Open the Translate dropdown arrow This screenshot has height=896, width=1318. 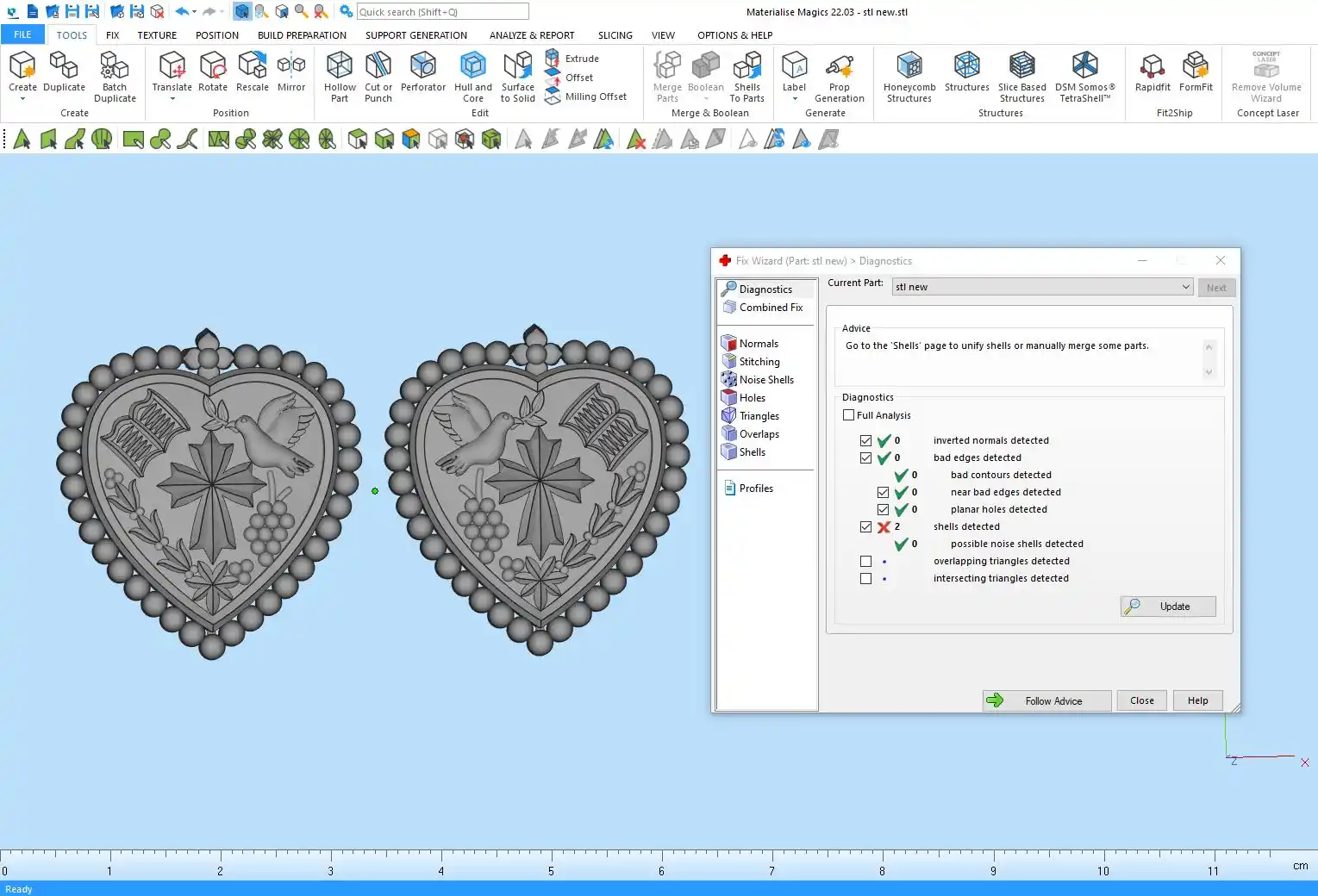coord(172,99)
